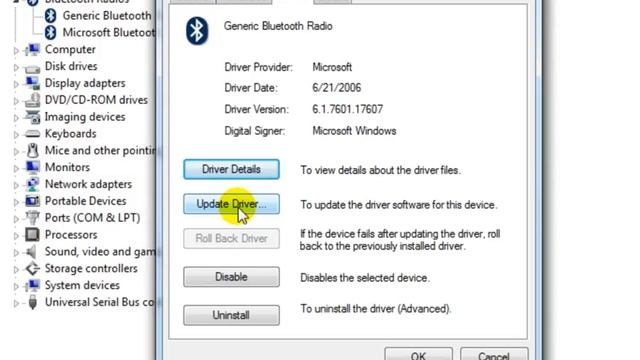Click the Portable Devices icon
The height and width of the screenshot is (360, 640).
33,201
